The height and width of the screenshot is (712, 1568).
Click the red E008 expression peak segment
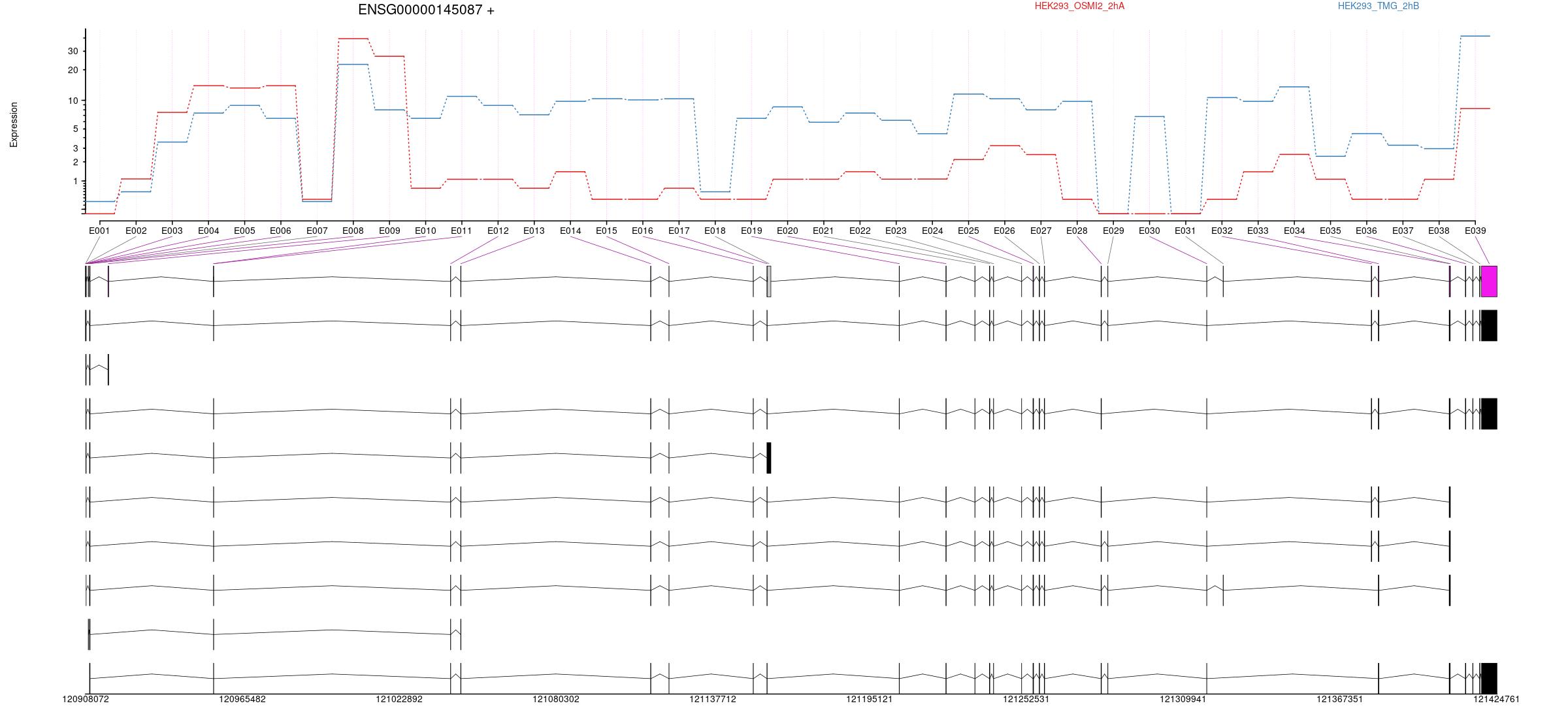click(x=353, y=39)
